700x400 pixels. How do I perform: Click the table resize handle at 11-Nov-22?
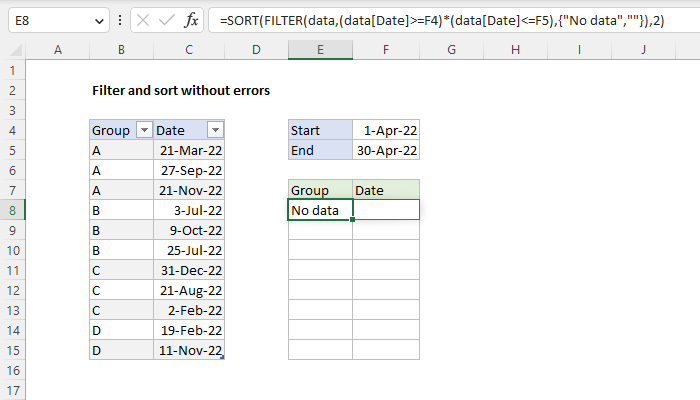pos(222,357)
